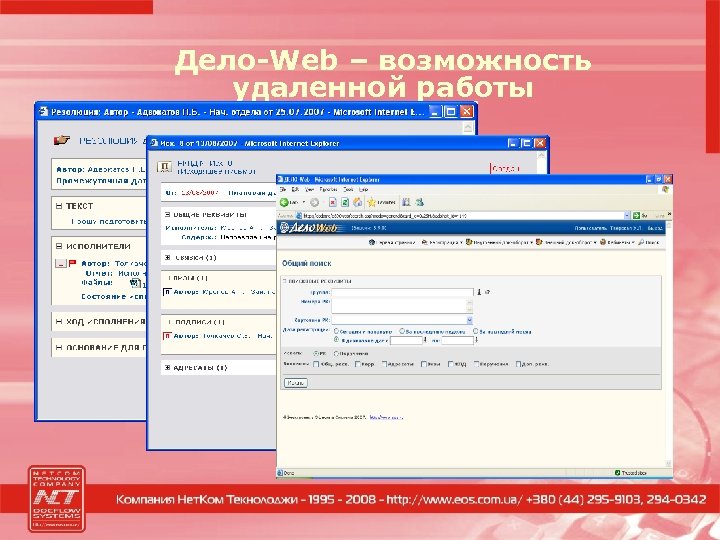
Task: Select the first Дата регистрации radio option
Action: (337, 331)
